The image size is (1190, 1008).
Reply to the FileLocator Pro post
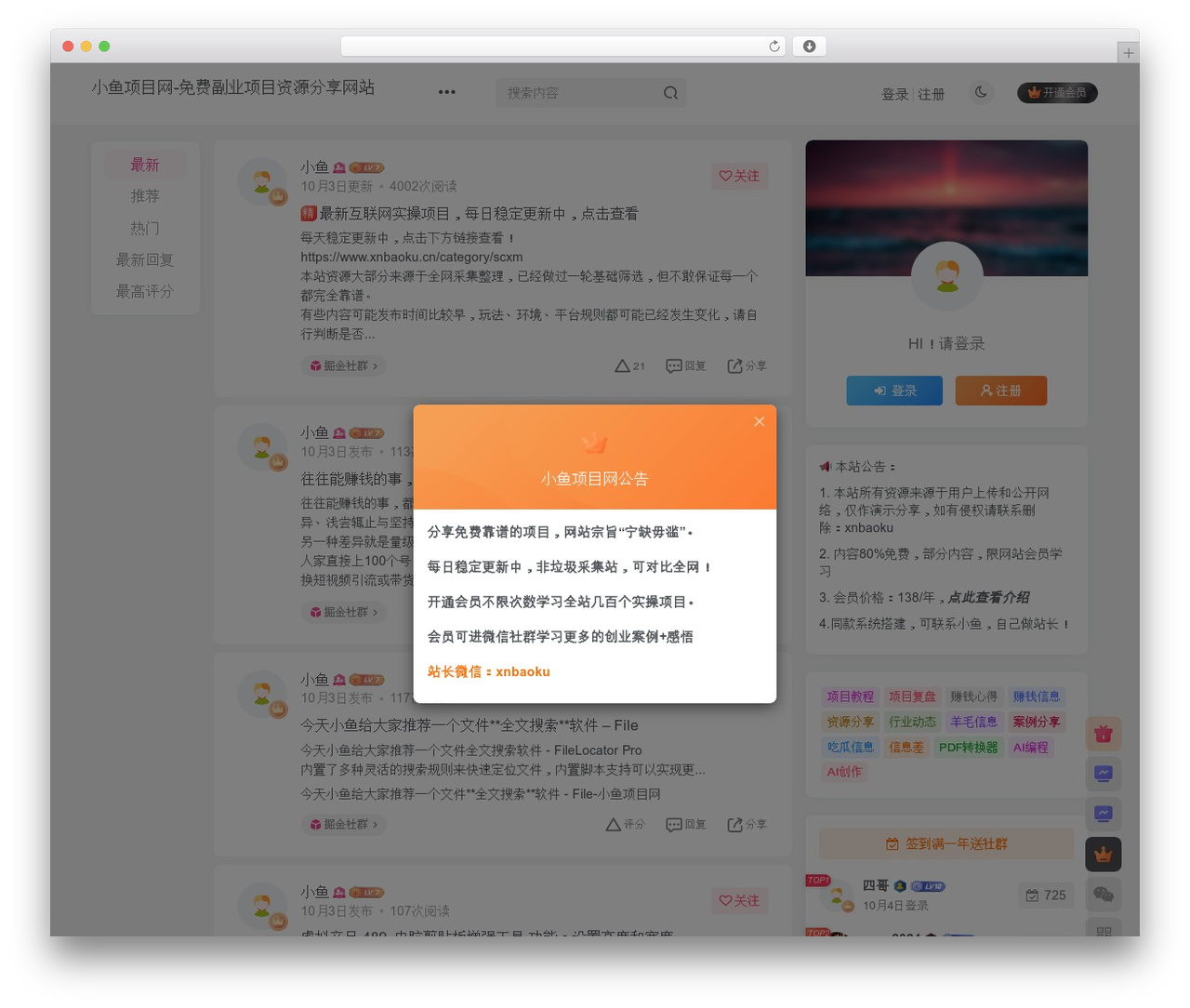tap(686, 825)
